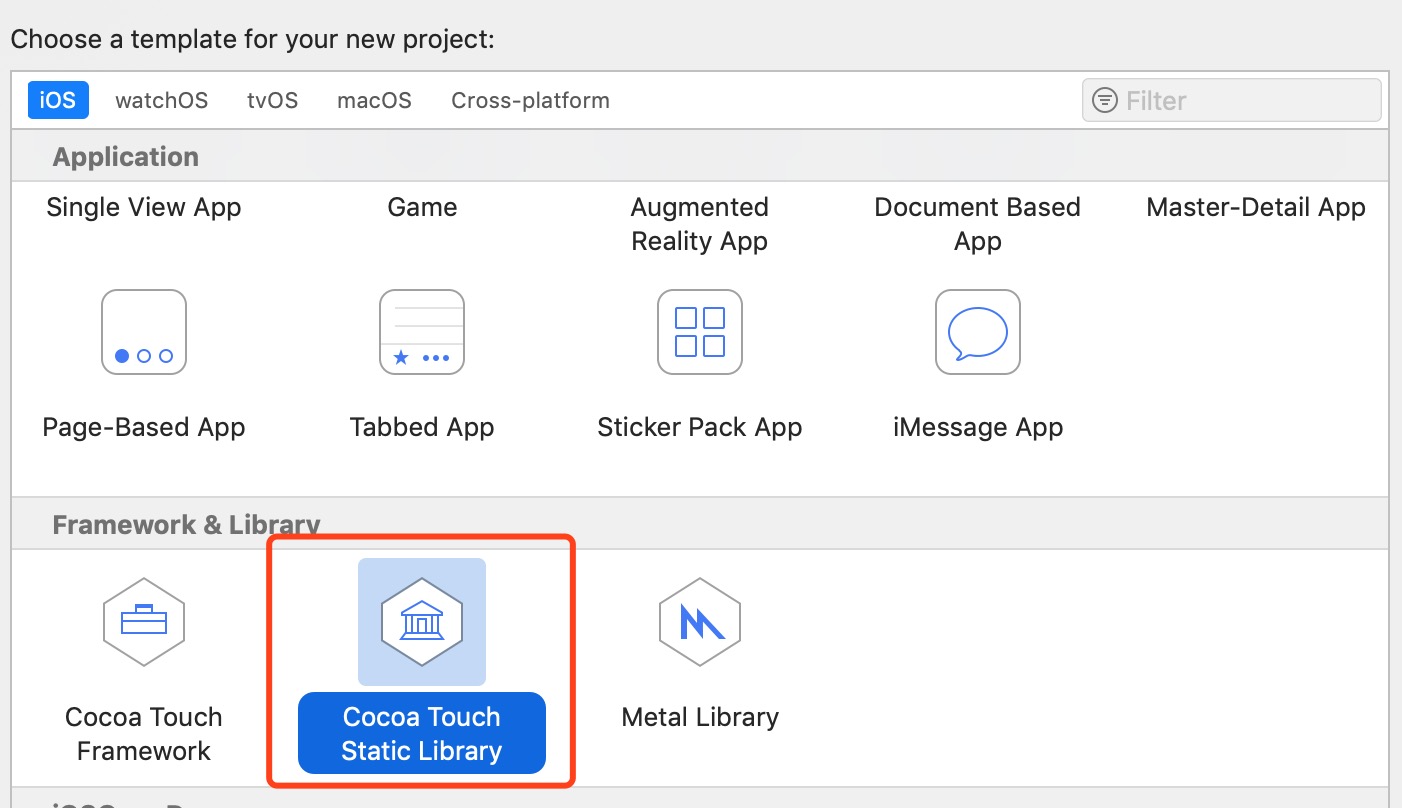
Task: Switch to the tvOS platform tab
Action: (x=273, y=100)
